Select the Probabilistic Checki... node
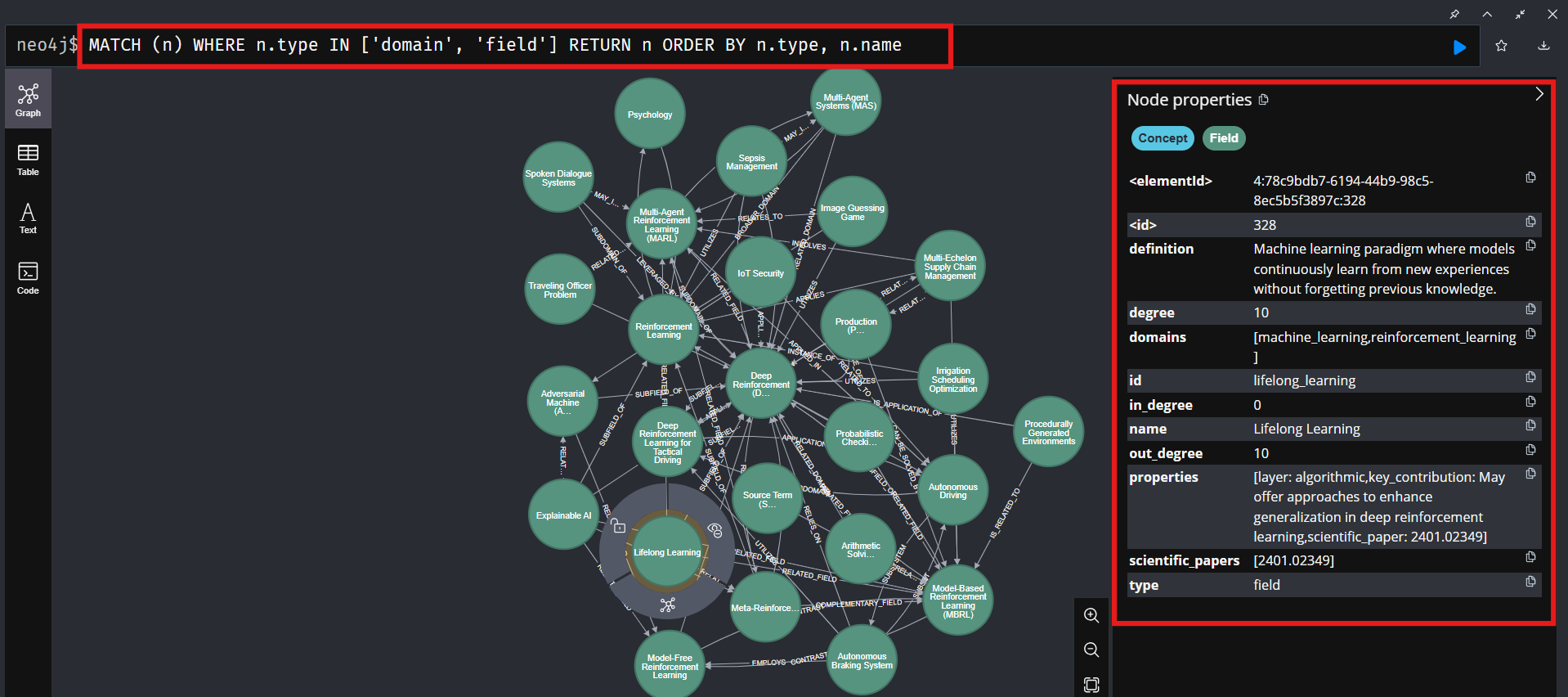This screenshot has width=1568, height=697. coord(859,437)
